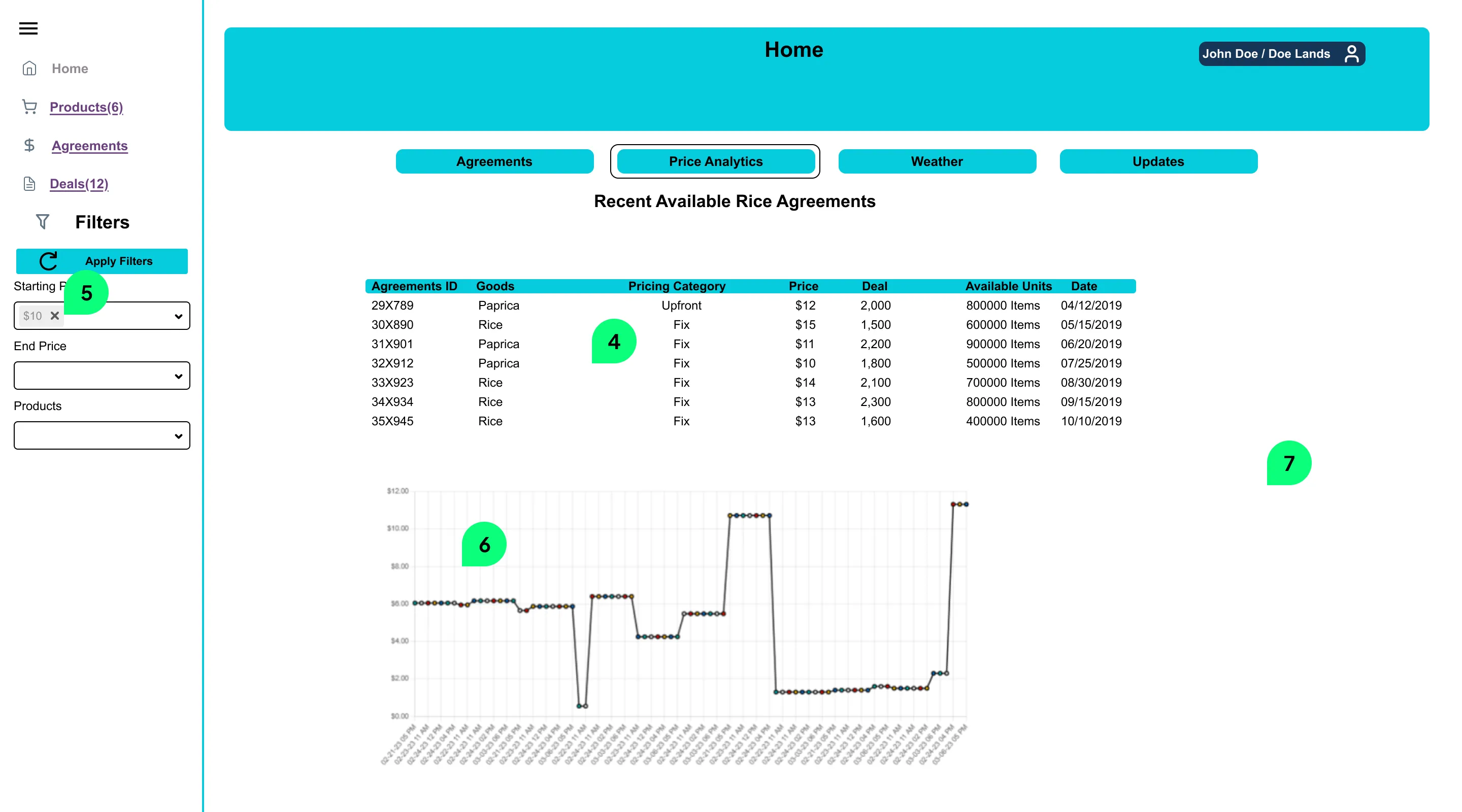Click the user profile avatar icon

tap(1351, 54)
